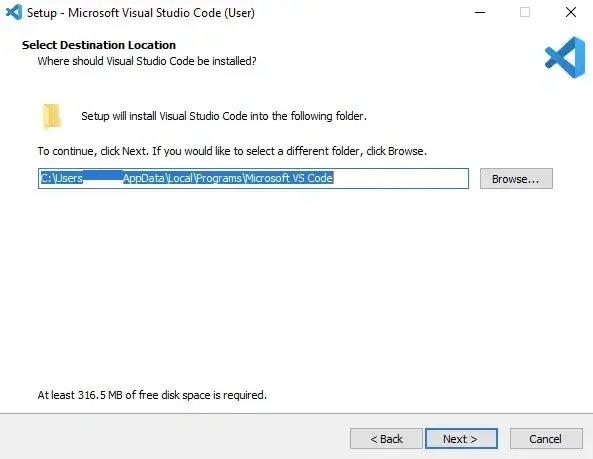Click the 'To continue, click Next' instruction

click(232, 151)
